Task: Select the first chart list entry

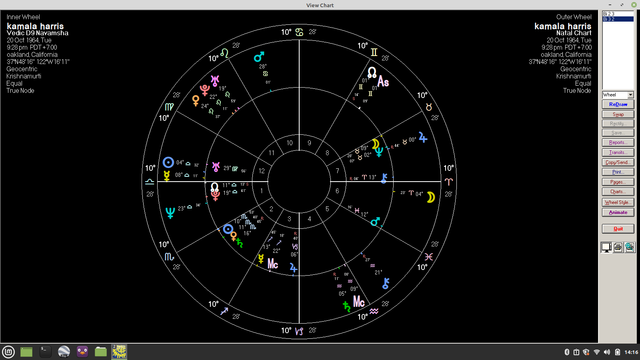Action: [x=618, y=14]
